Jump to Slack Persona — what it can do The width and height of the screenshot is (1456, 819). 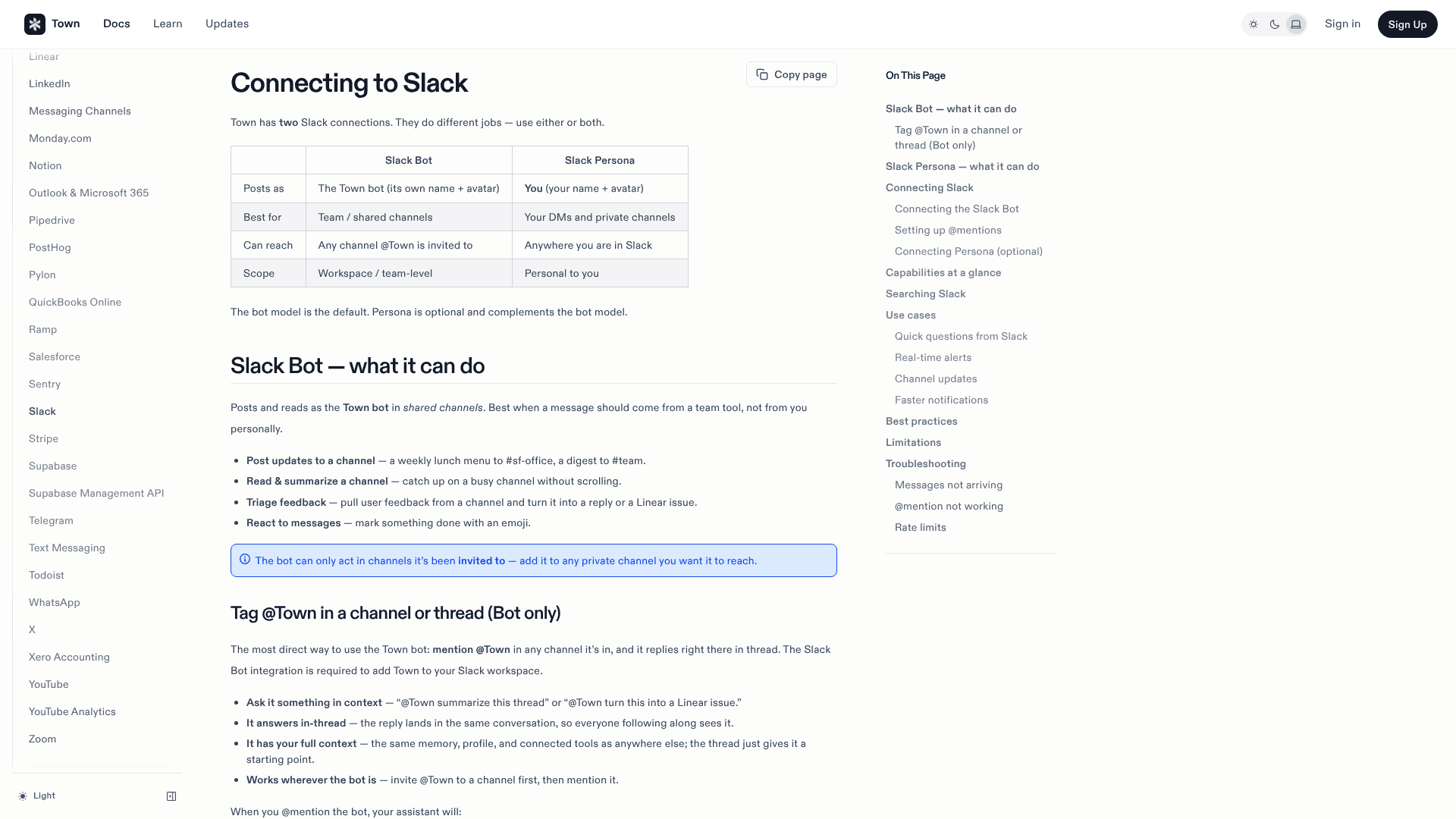962,167
